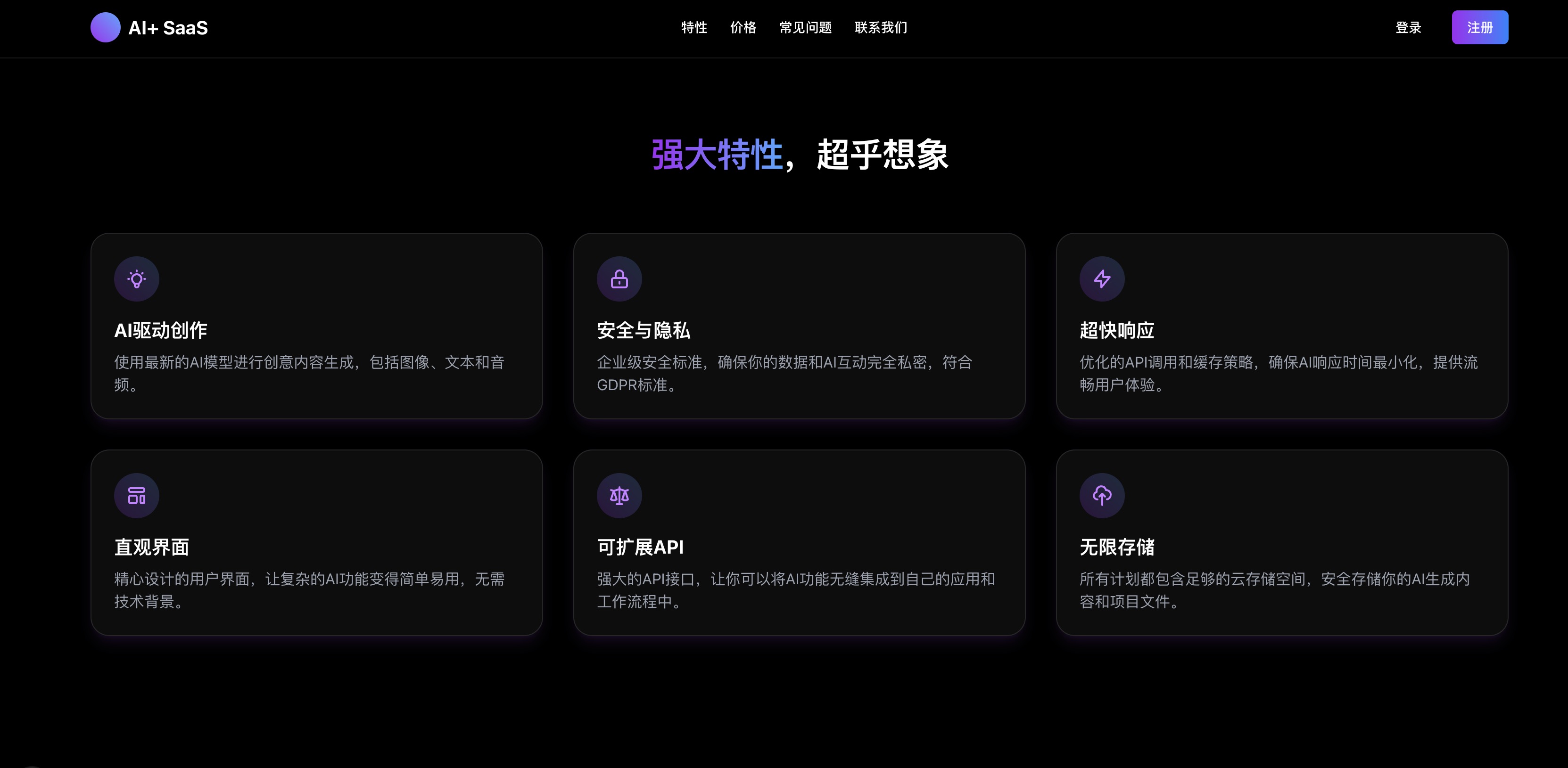
Task: Click the 超快响应 card title
Action: click(x=1117, y=330)
